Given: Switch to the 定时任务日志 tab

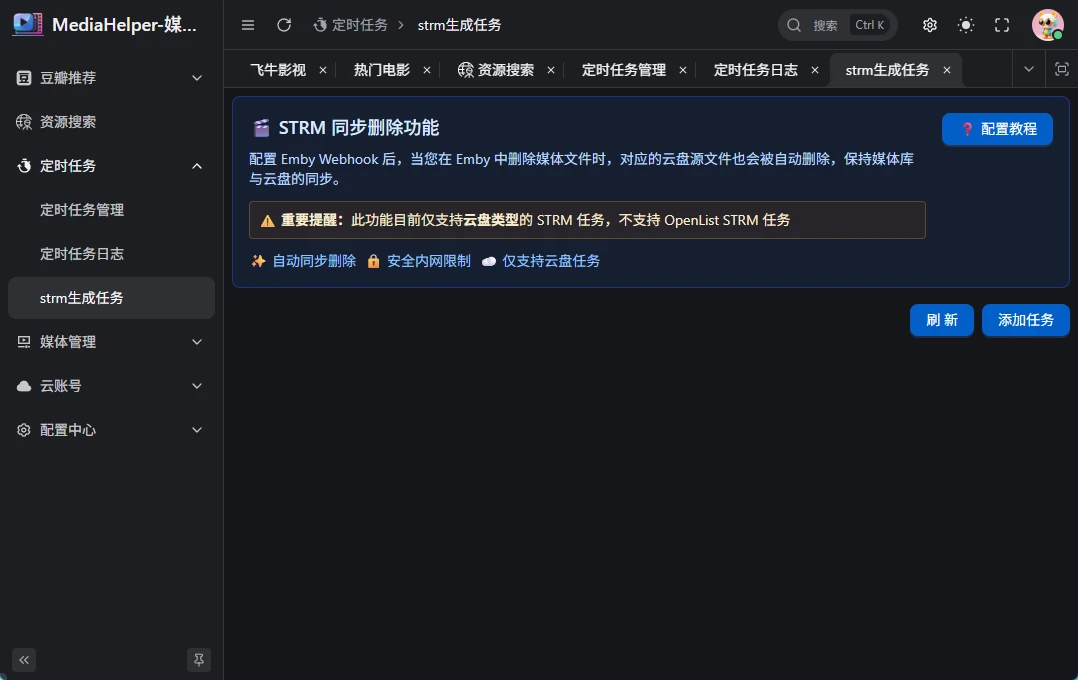Looking at the screenshot, I should click(x=755, y=70).
